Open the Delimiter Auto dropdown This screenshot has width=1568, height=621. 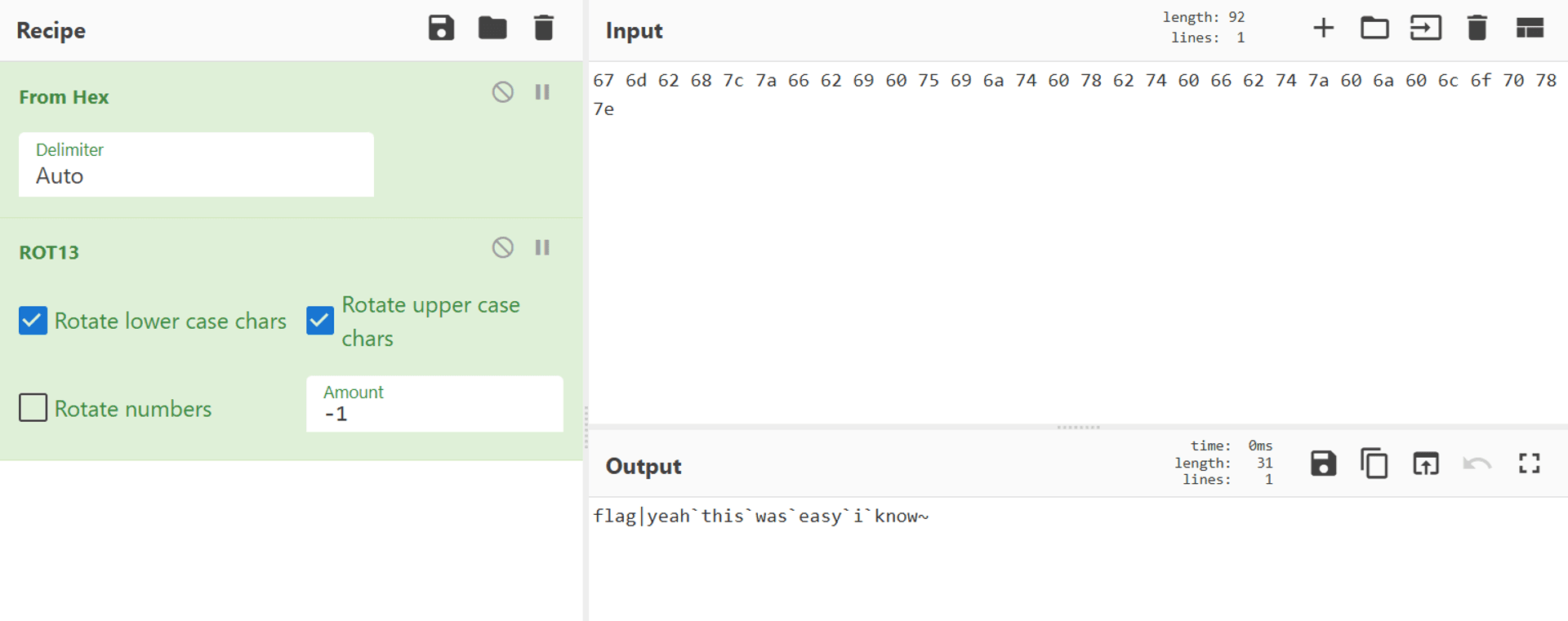[x=196, y=165]
